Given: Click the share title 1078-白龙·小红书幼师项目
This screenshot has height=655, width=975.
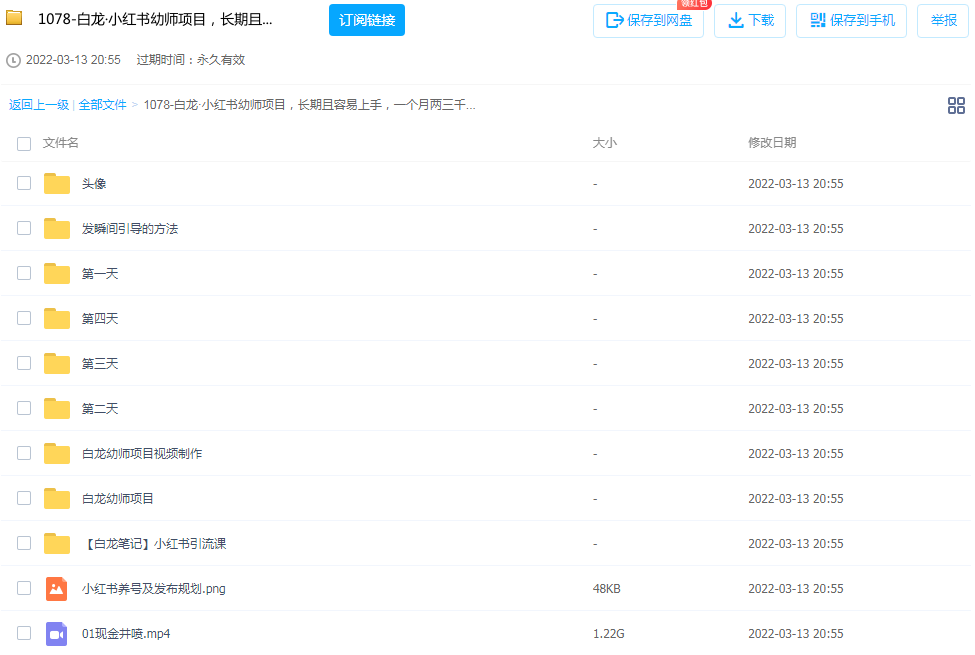Looking at the screenshot, I should click(x=155, y=19).
